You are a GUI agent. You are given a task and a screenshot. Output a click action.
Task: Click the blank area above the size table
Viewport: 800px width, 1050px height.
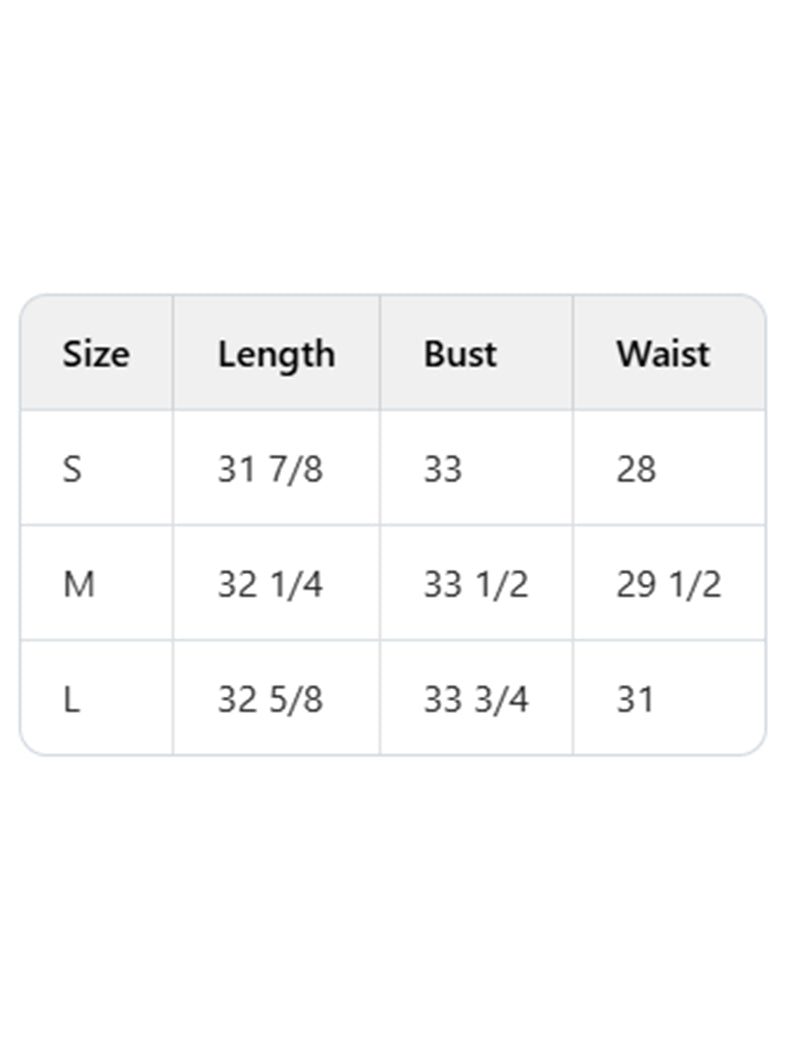coord(400,150)
